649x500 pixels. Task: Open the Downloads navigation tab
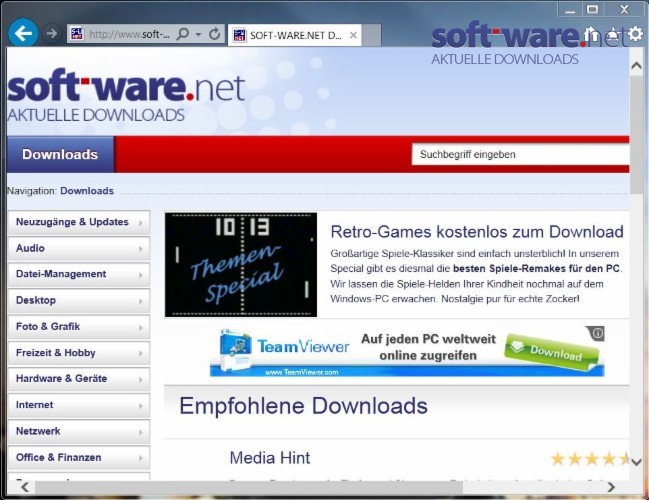[60, 154]
